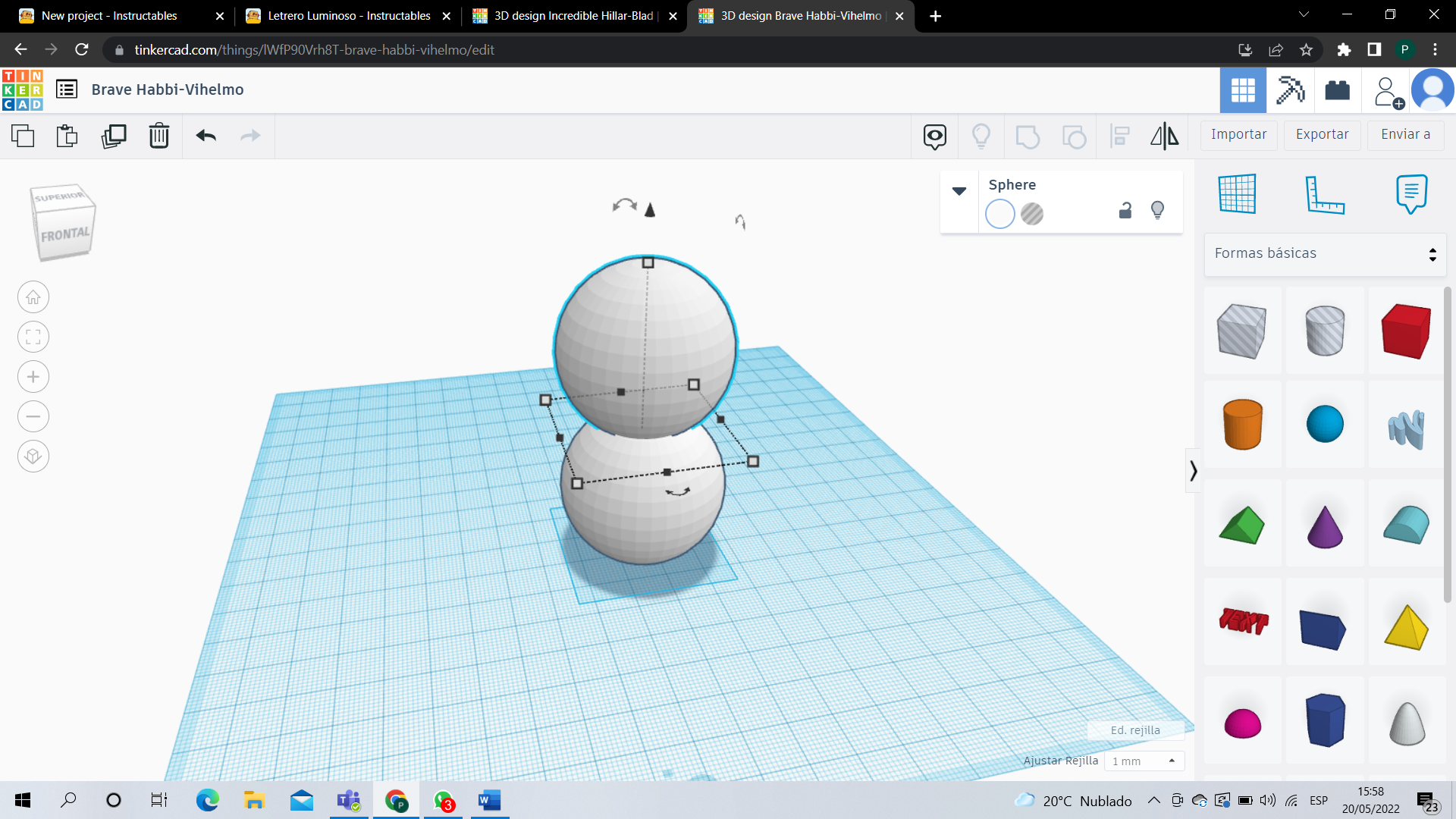Select the Notes tool icon
This screenshot has width=1456, height=819.
tap(1411, 194)
